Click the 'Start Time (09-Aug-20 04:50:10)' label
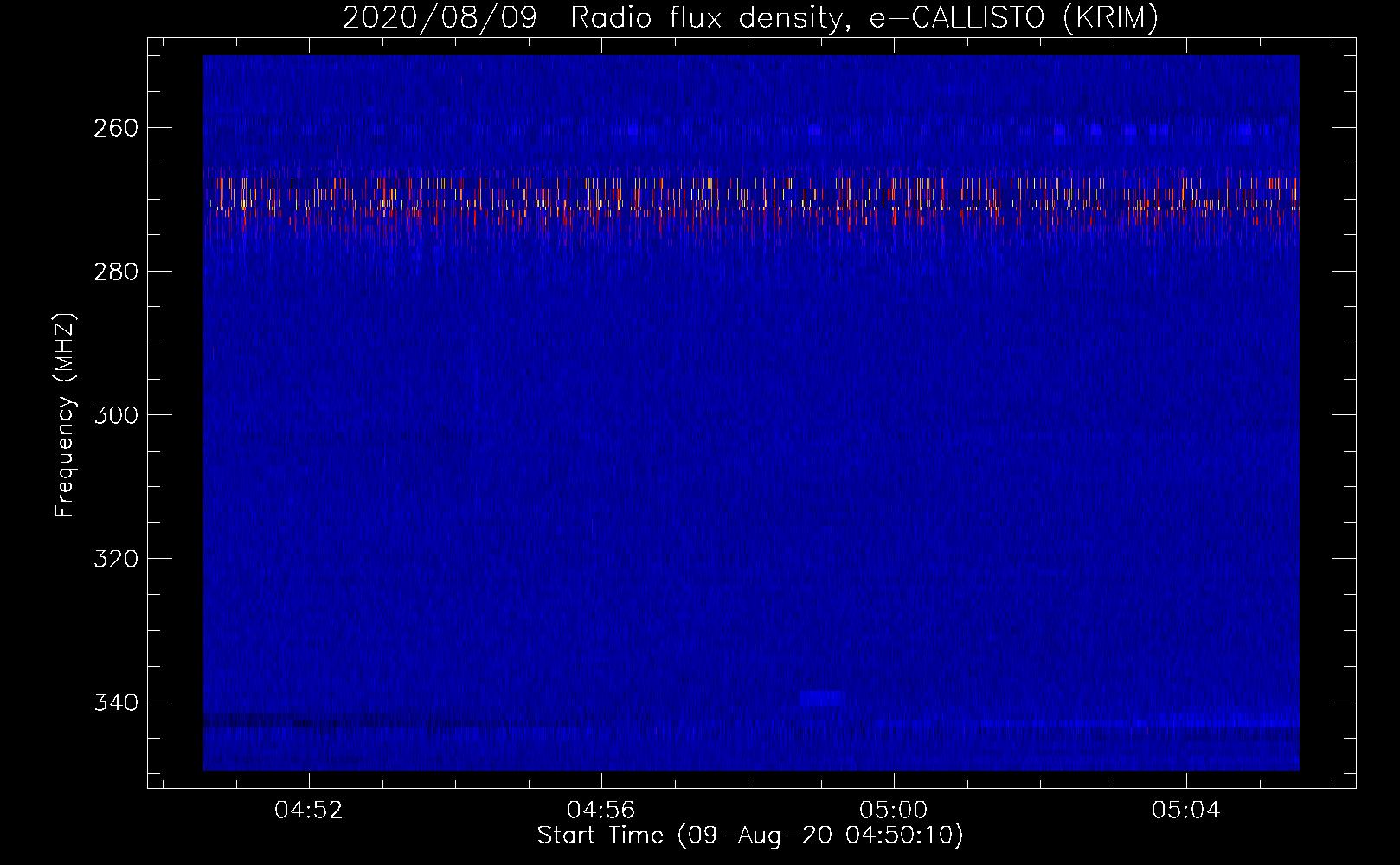This screenshot has height=865, width=1400. coord(750,836)
